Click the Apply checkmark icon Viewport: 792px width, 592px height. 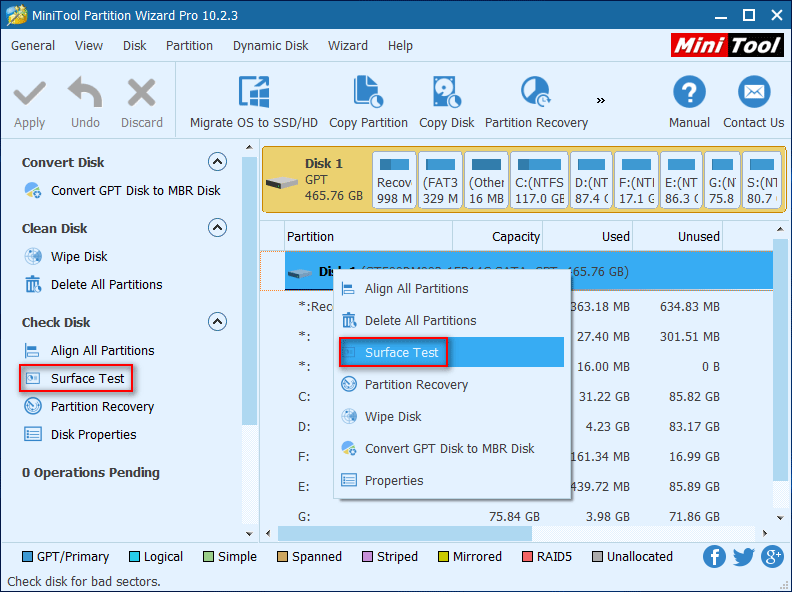point(29,93)
